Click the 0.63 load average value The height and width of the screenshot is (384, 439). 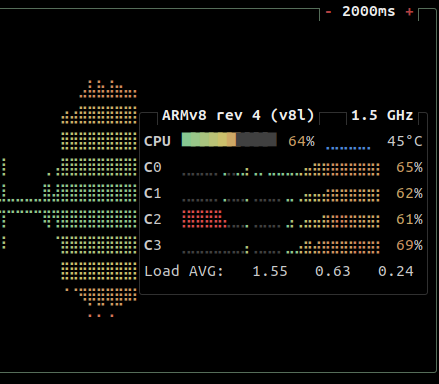click(333, 271)
